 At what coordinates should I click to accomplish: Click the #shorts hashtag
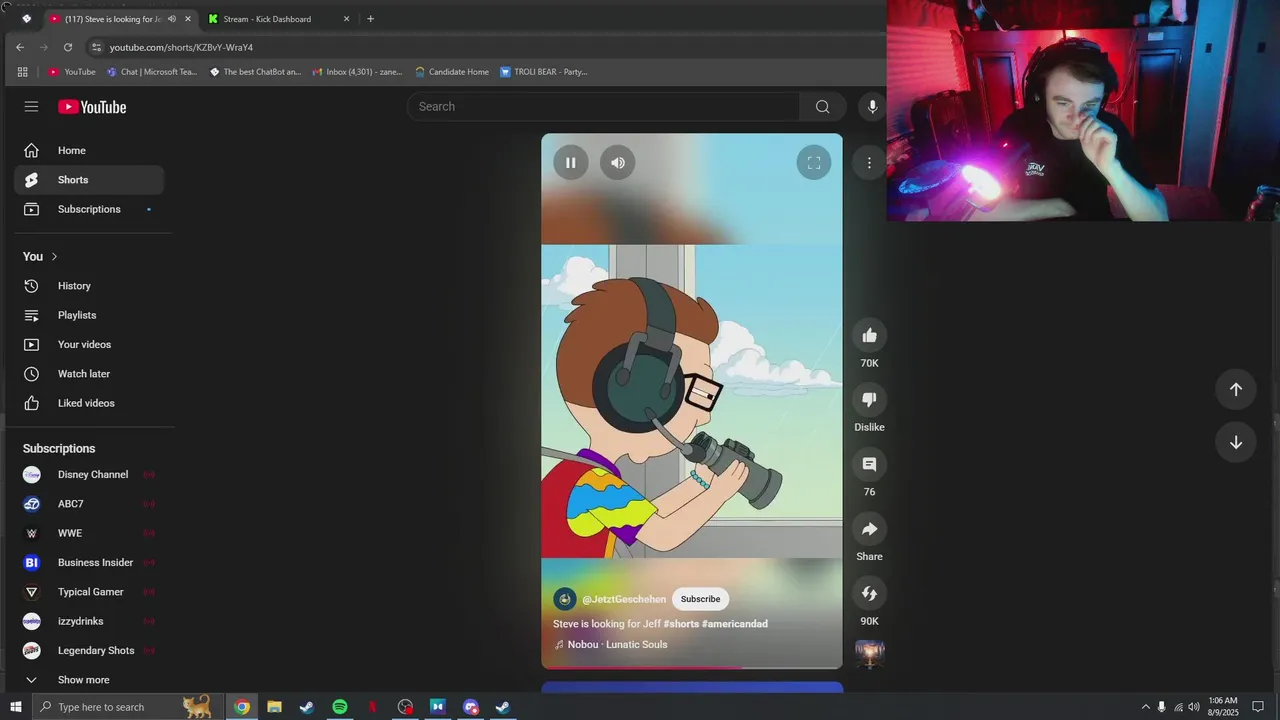point(681,624)
